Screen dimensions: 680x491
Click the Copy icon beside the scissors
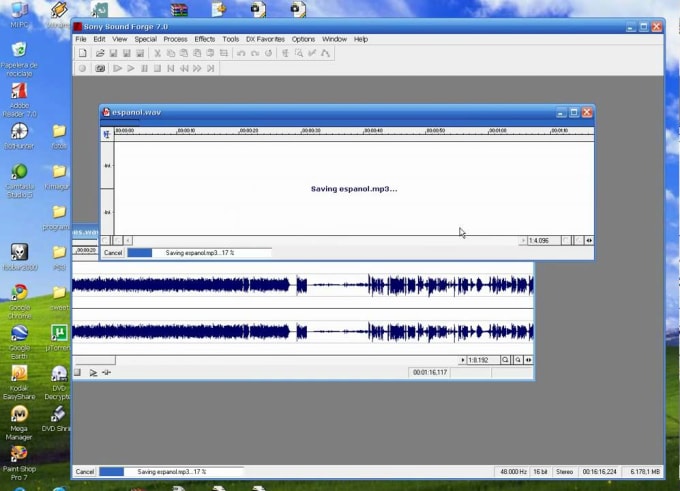pyautogui.click(x=171, y=53)
